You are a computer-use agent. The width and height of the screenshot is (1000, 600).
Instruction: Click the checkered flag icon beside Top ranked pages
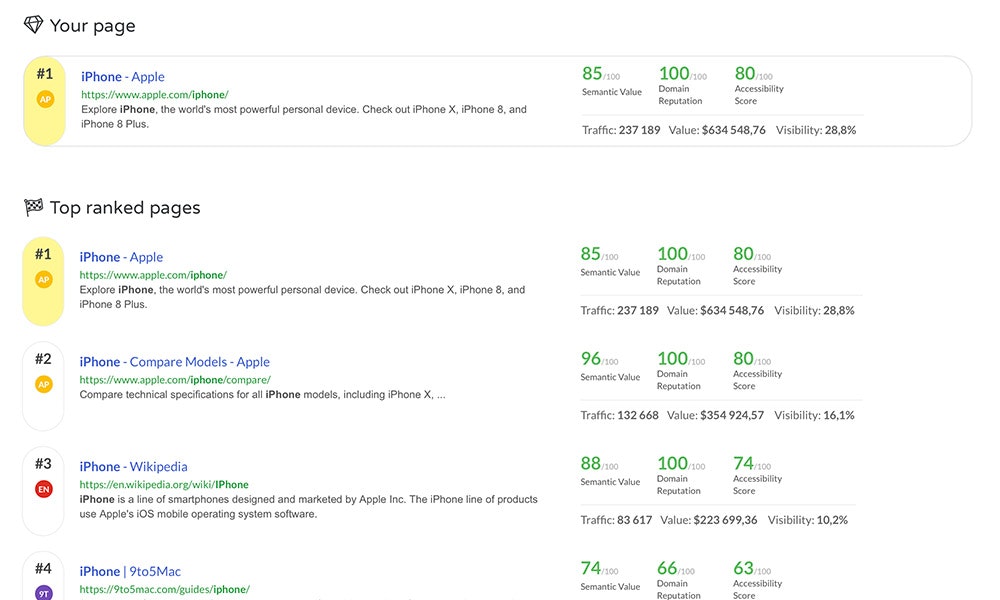tap(33, 208)
